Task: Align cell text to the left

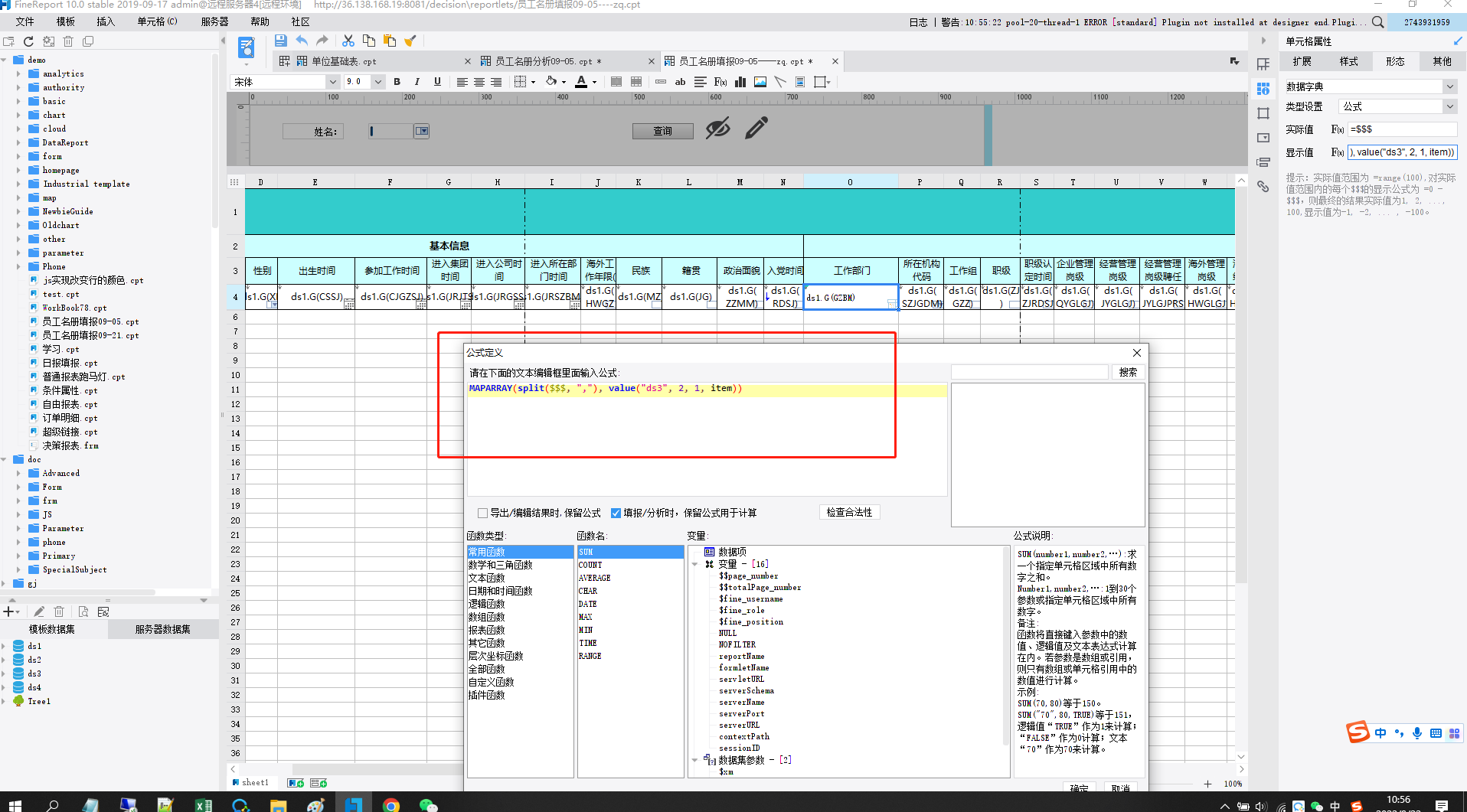Action: tap(462, 82)
